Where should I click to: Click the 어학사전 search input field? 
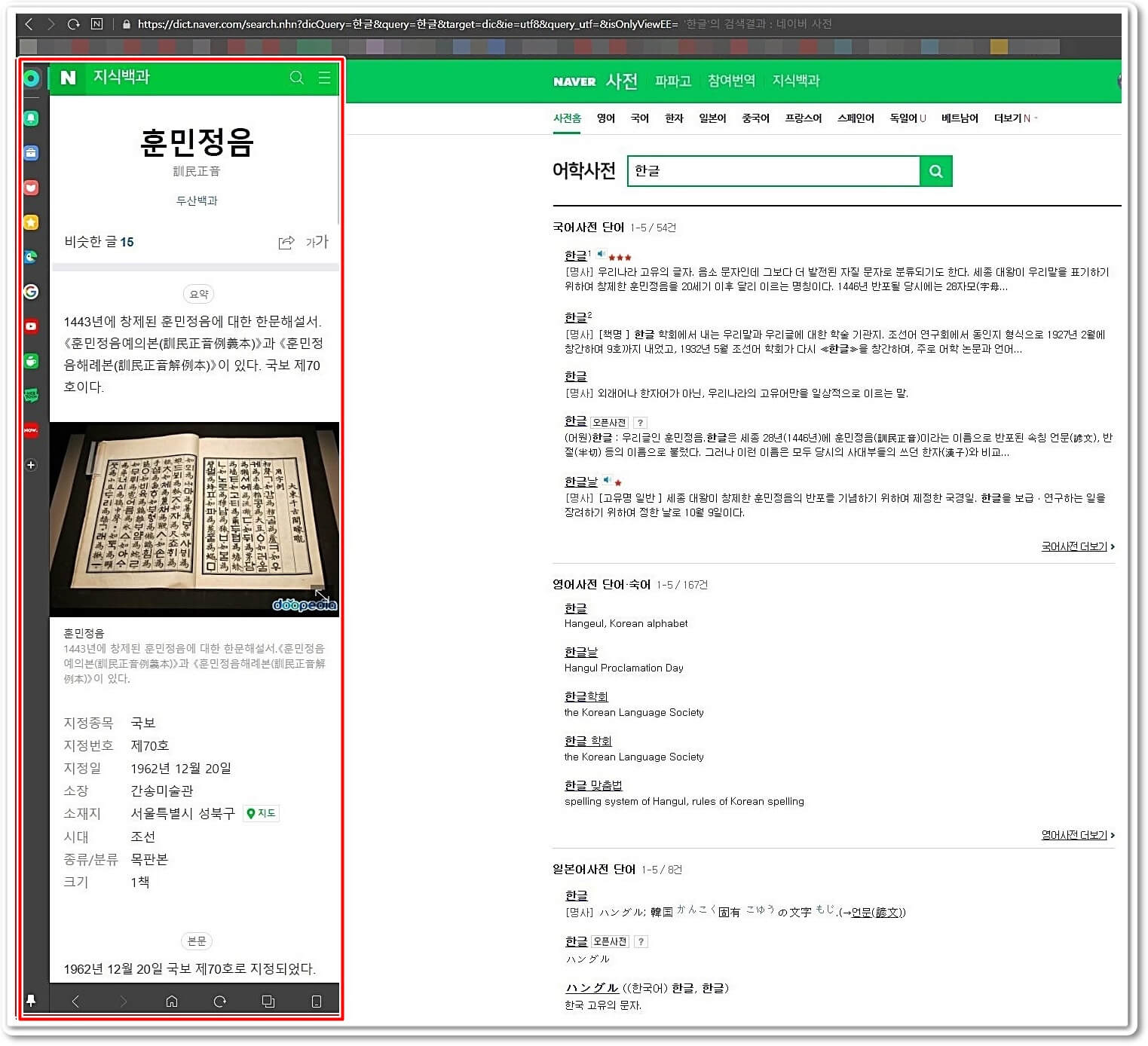[x=773, y=171]
